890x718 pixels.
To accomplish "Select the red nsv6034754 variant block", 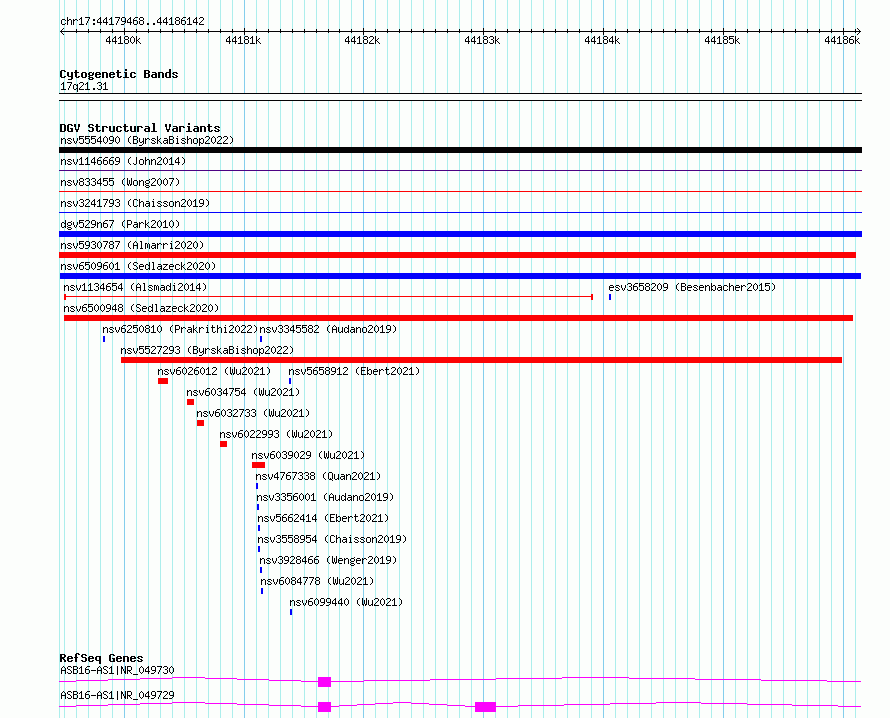I will coord(191,402).
